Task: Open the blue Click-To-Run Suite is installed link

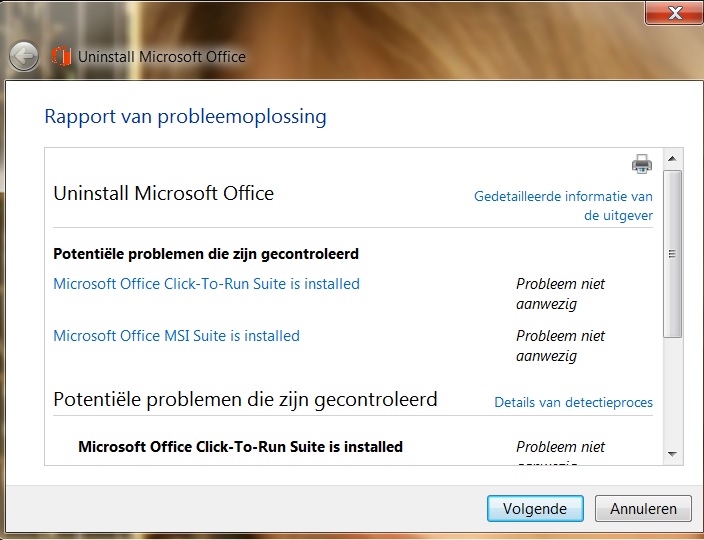Action: [x=206, y=284]
